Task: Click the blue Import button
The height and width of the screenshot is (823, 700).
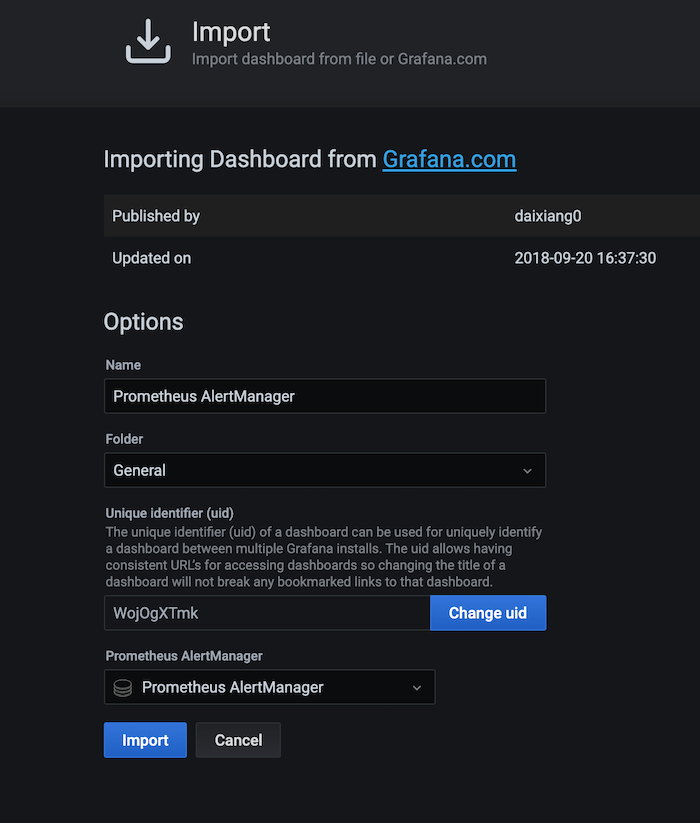Action: 145,740
